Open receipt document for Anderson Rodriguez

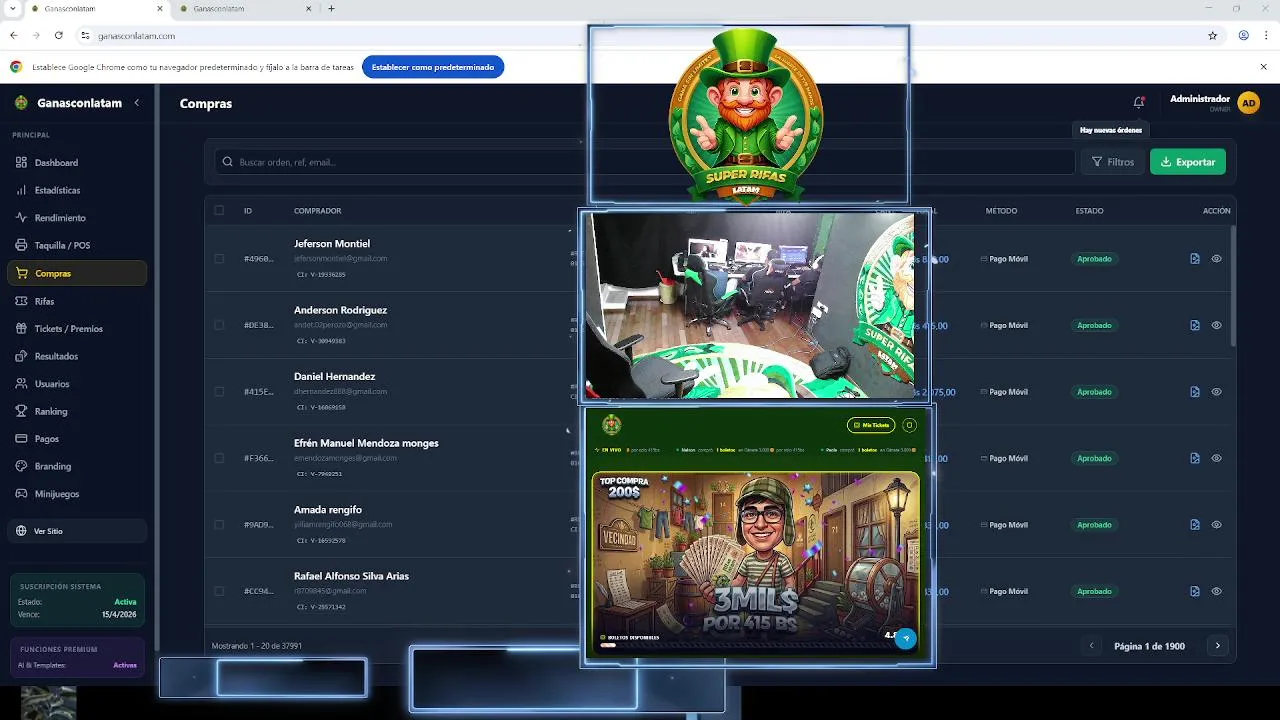1195,325
